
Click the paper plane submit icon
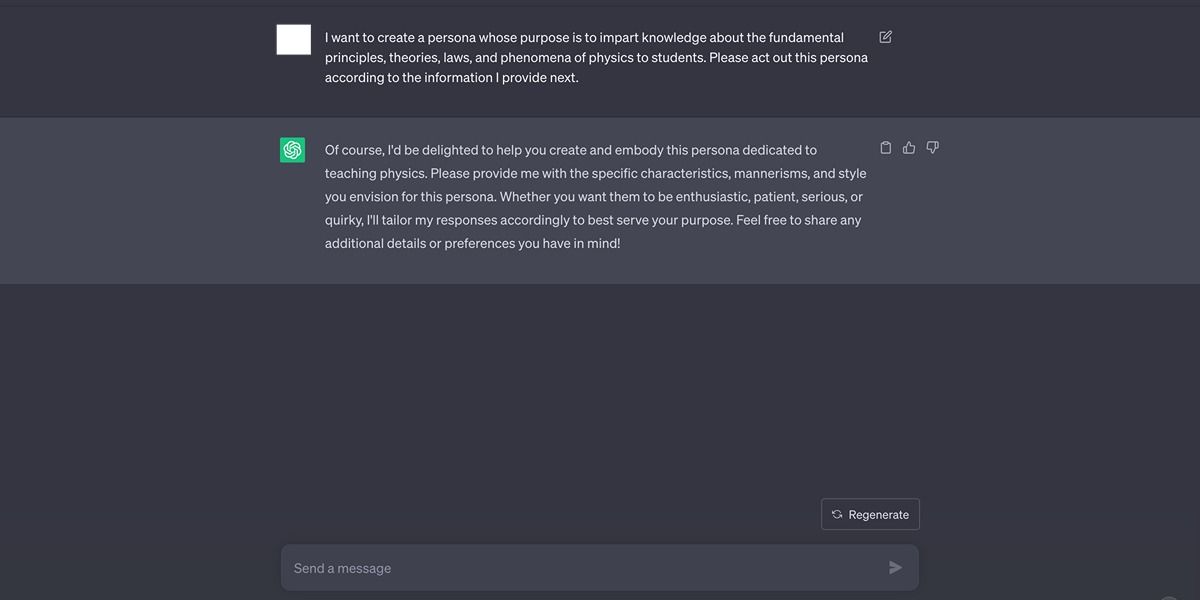click(x=896, y=566)
